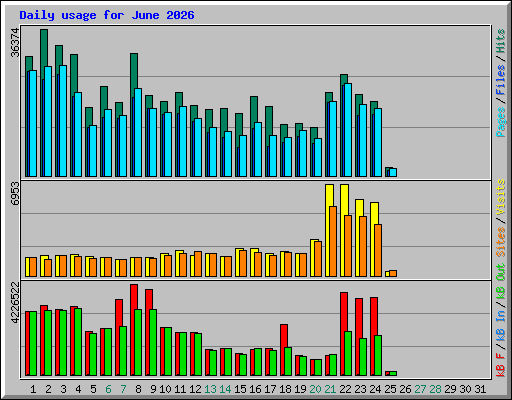Select the red kB F bar for day 18
Image resolution: width=512 pixels, height=400 pixels.
[284, 335]
